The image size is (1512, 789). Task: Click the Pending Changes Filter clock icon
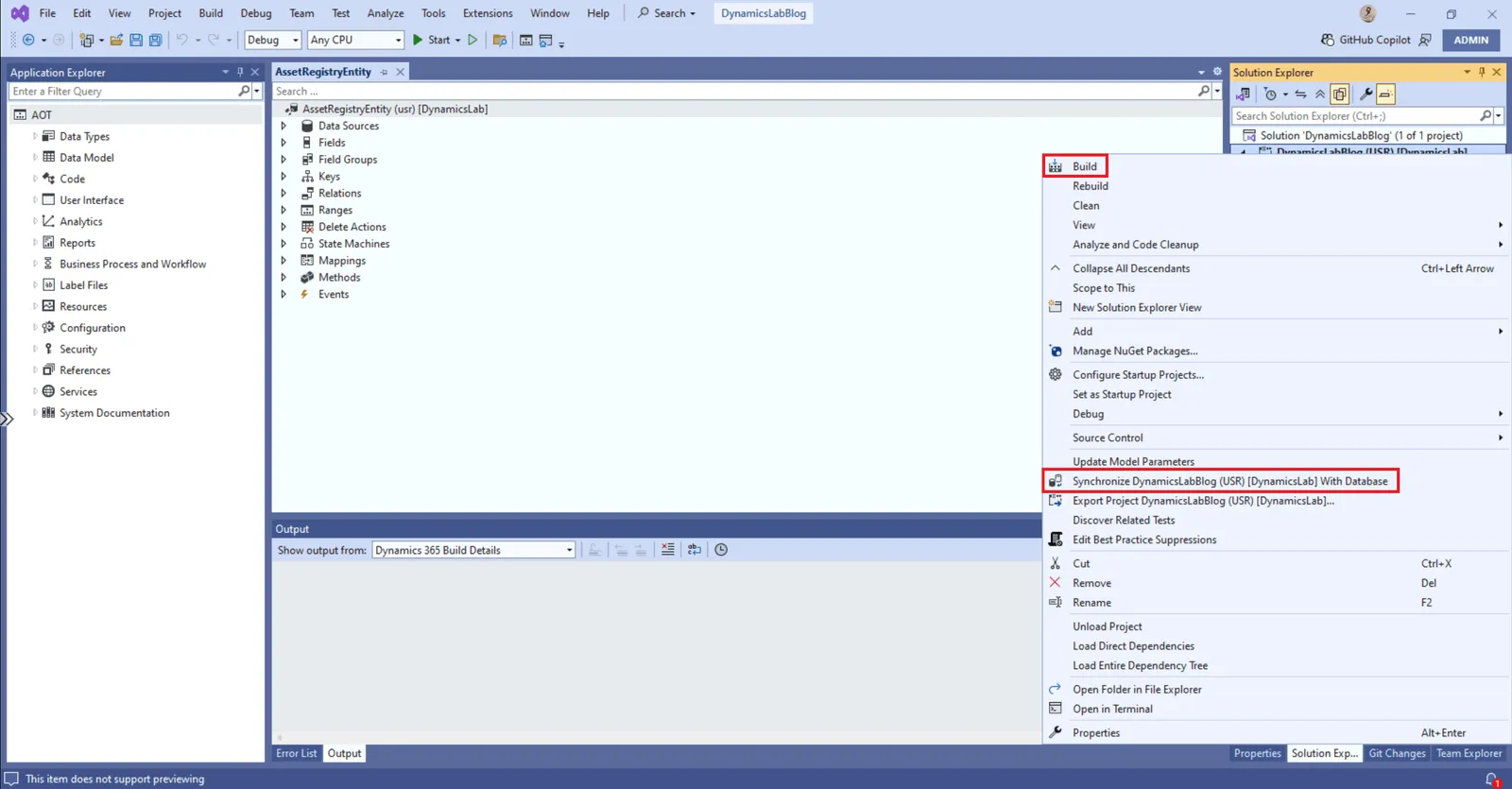pyautogui.click(x=1271, y=94)
